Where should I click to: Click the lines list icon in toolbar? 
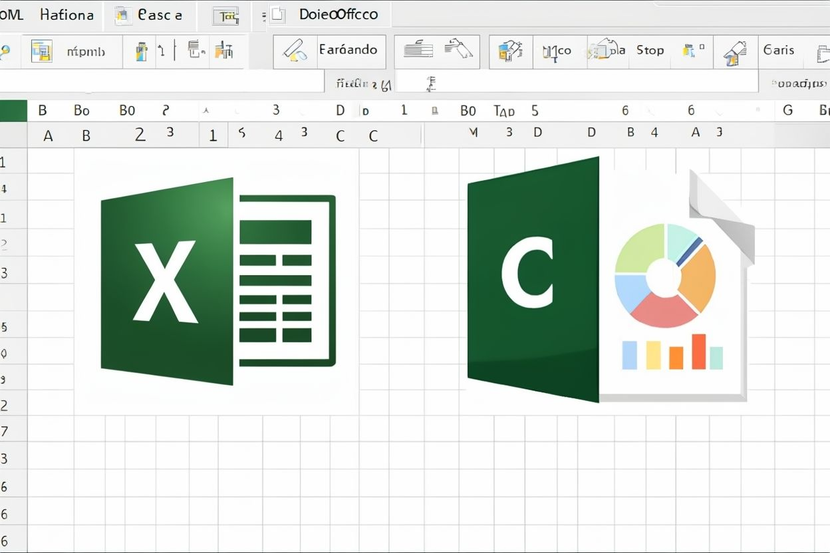[x=418, y=50]
